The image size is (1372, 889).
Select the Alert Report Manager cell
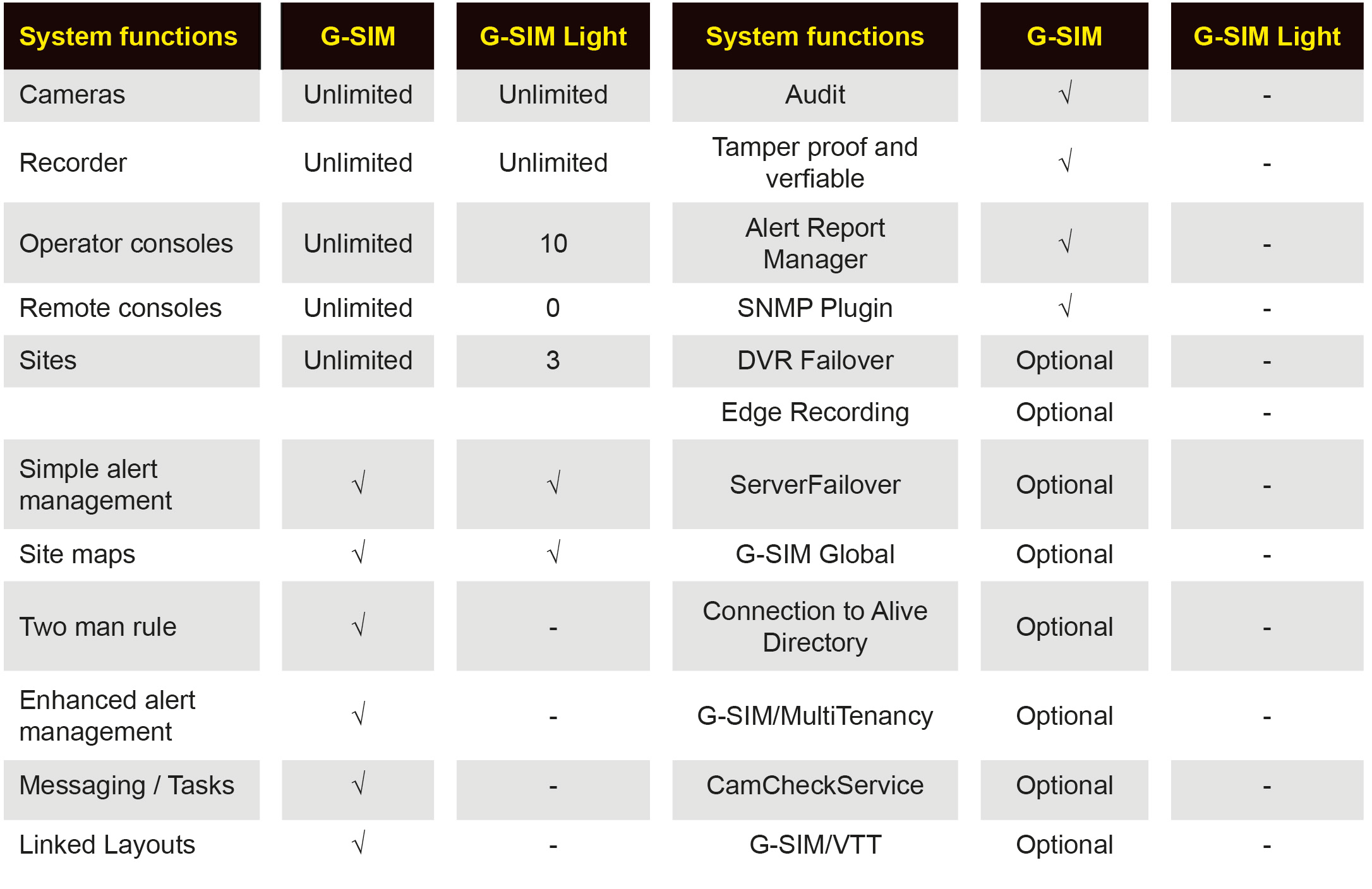815,244
